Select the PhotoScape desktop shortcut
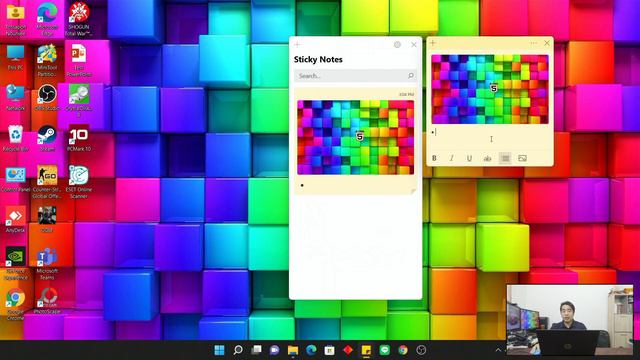 tap(47, 301)
